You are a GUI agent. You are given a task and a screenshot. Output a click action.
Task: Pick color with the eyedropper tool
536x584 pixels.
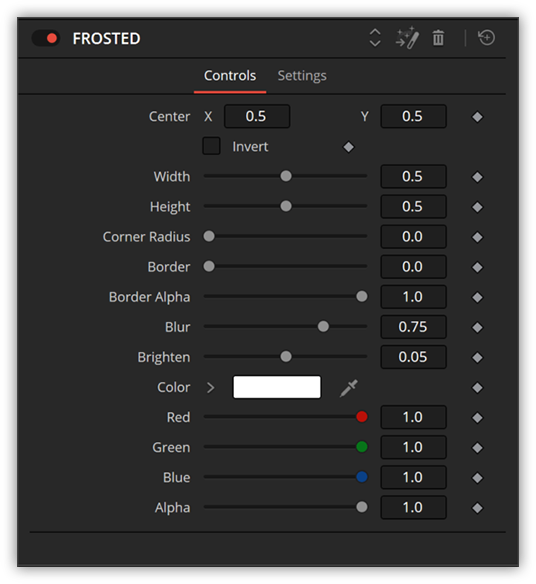click(x=349, y=388)
